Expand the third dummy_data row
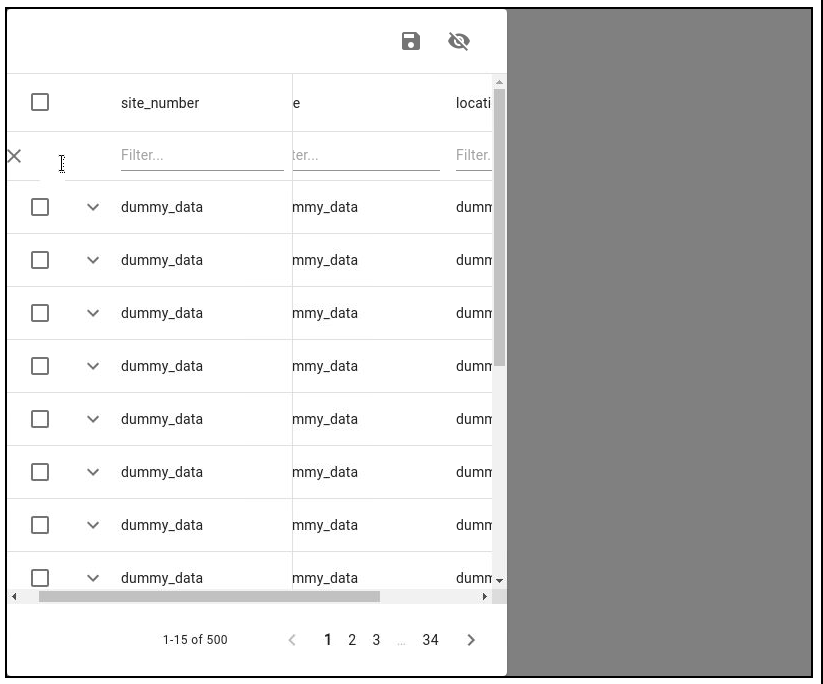The width and height of the screenshot is (823, 684). (x=93, y=313)
